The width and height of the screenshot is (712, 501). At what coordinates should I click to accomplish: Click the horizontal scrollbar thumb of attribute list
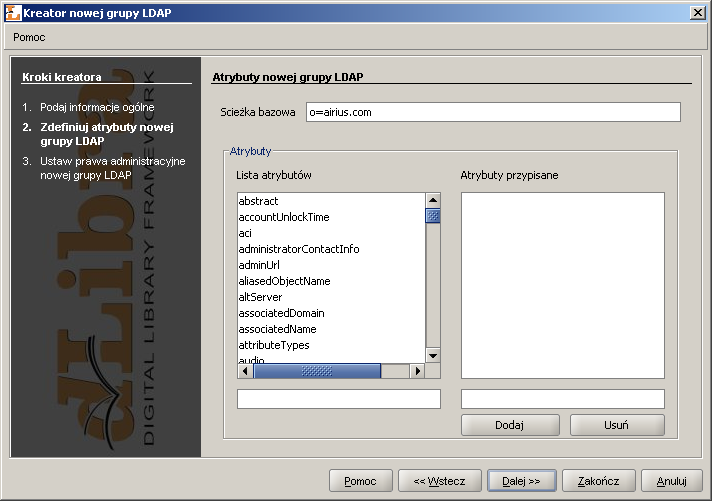coord(316,371)
